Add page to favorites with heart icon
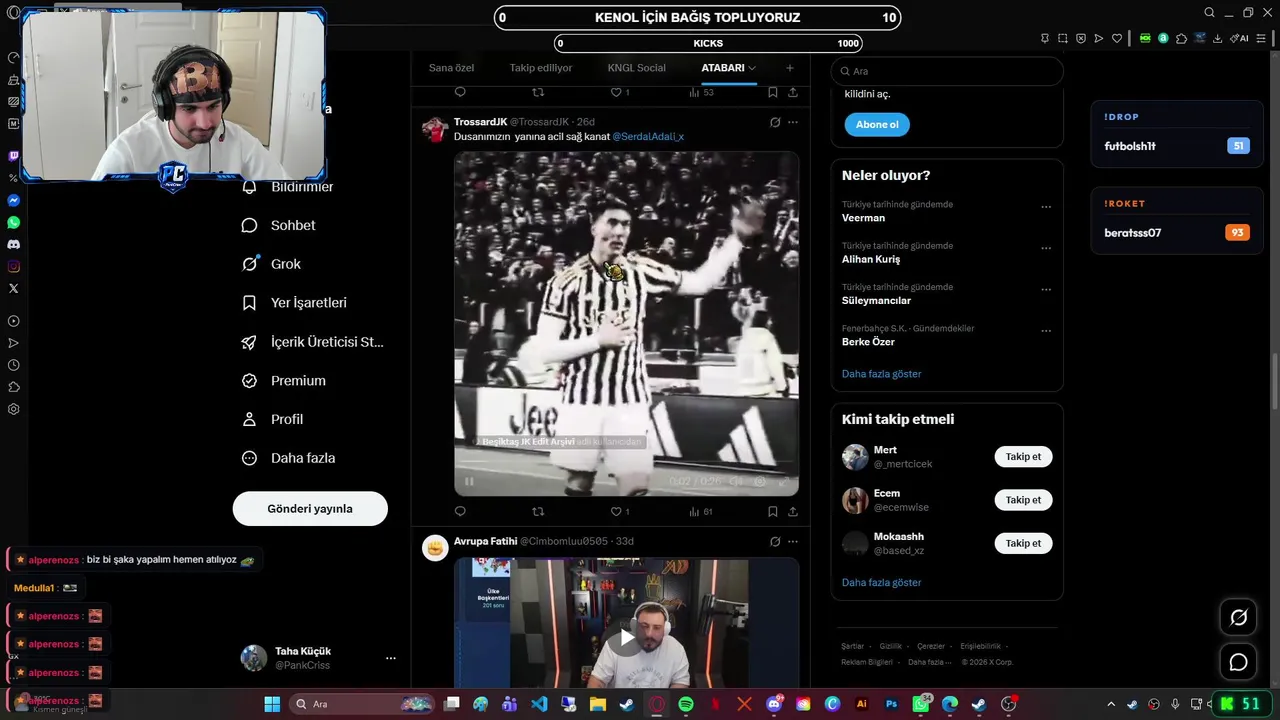The image size is (1280, 720). coord(1117,38)
